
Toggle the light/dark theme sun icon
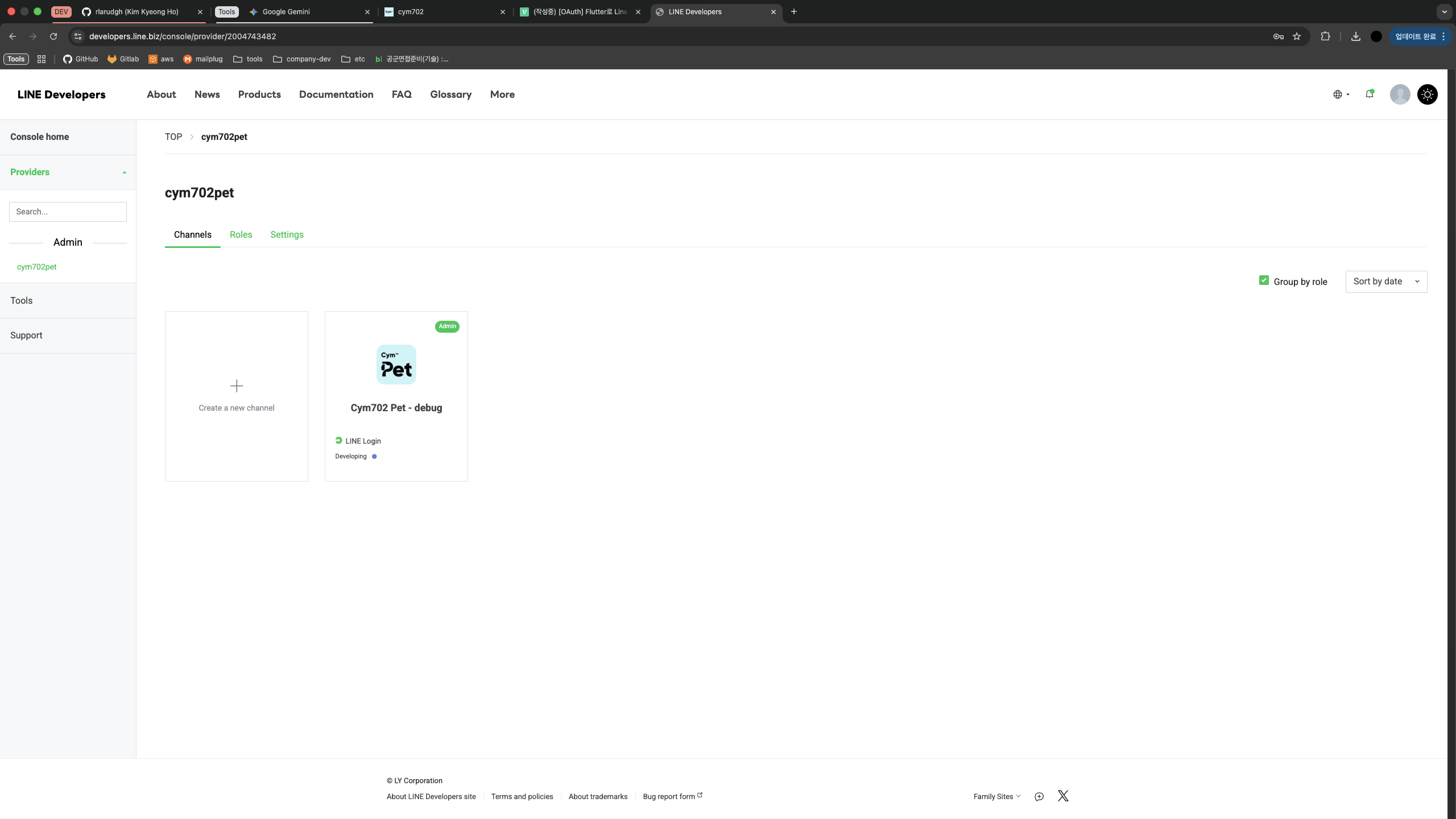click(1427, 94)
